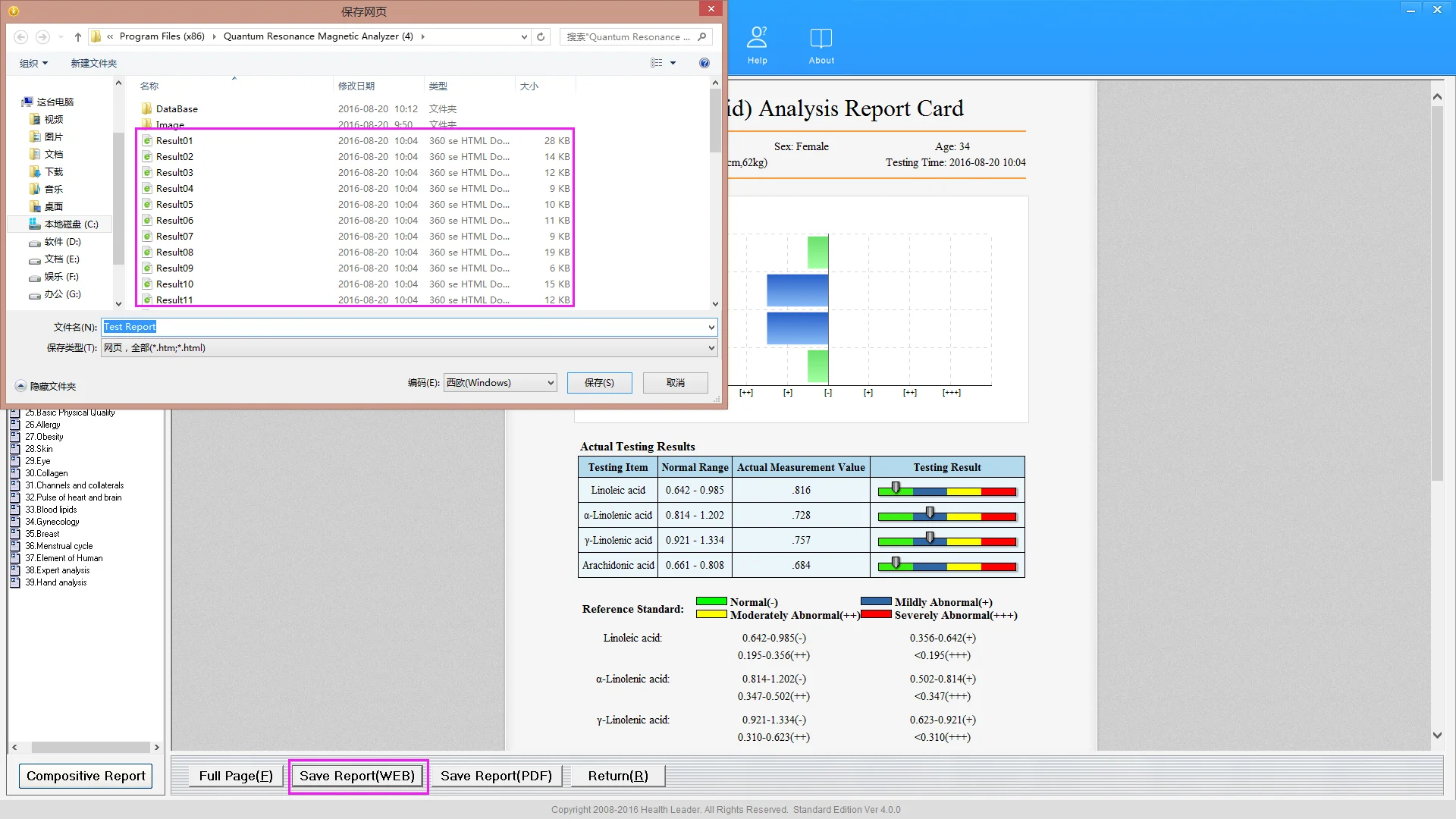1456x819 pixels.
Task: Expand the file name combo box dropdown
Action: tap(711, 327)
